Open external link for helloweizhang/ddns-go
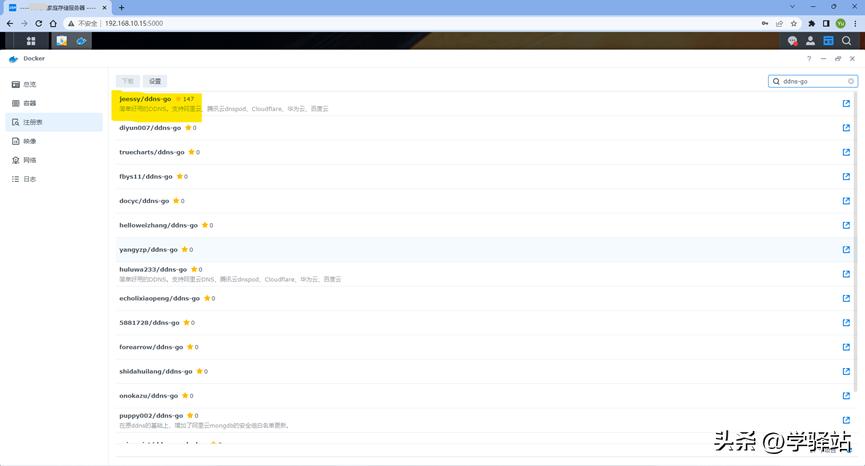 tap(846, 225)
